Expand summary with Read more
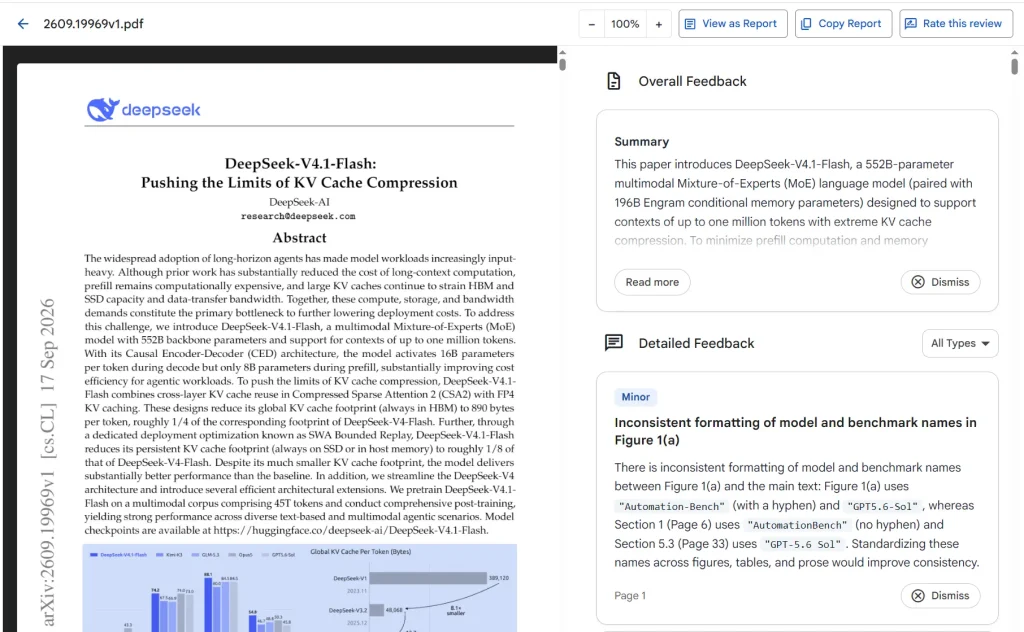Image resolution: width=1024 pixels, height=632 pixels. click(x=652, y=282)
